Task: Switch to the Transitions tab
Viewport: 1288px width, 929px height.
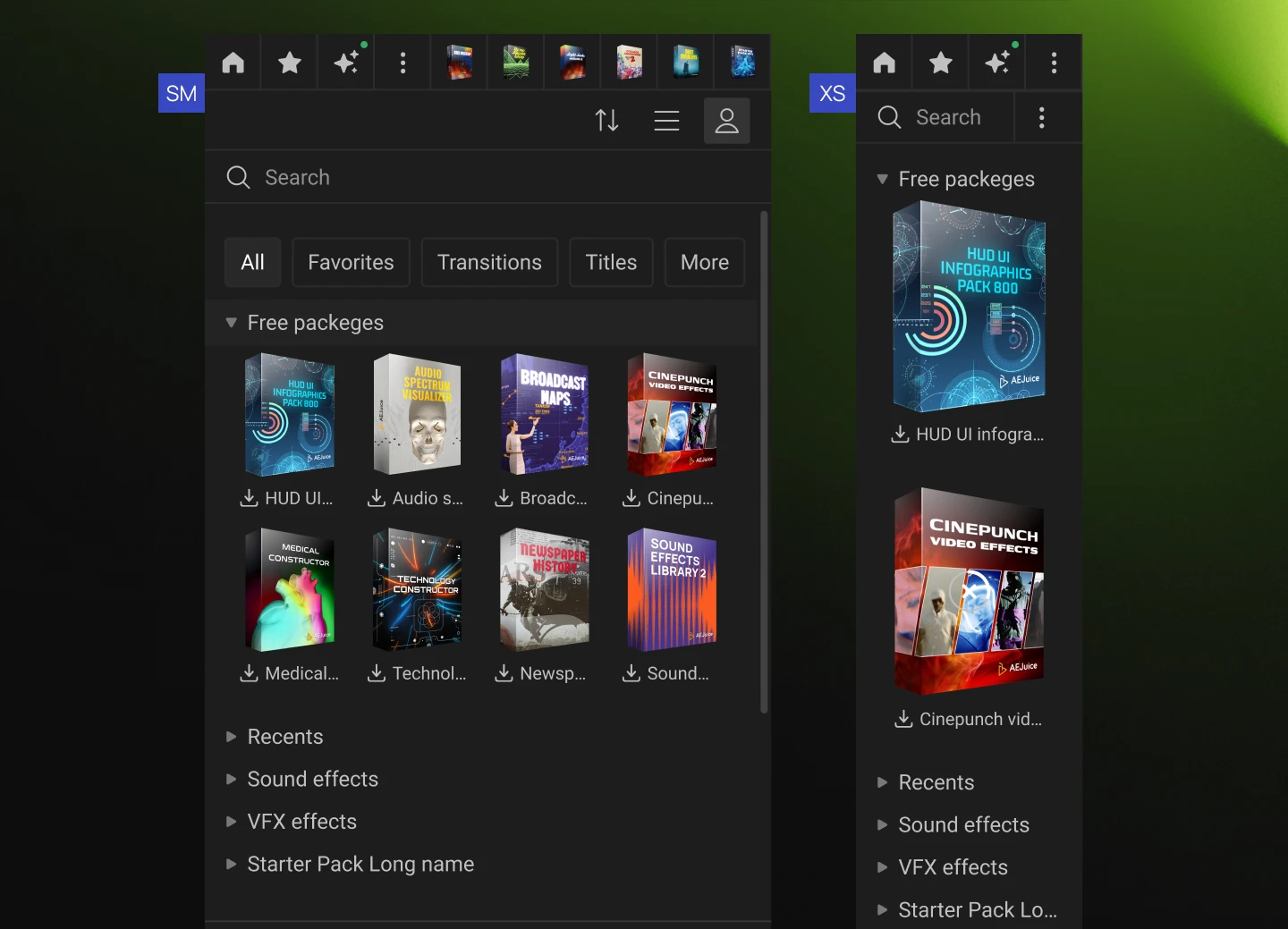Action: point(489,262)
